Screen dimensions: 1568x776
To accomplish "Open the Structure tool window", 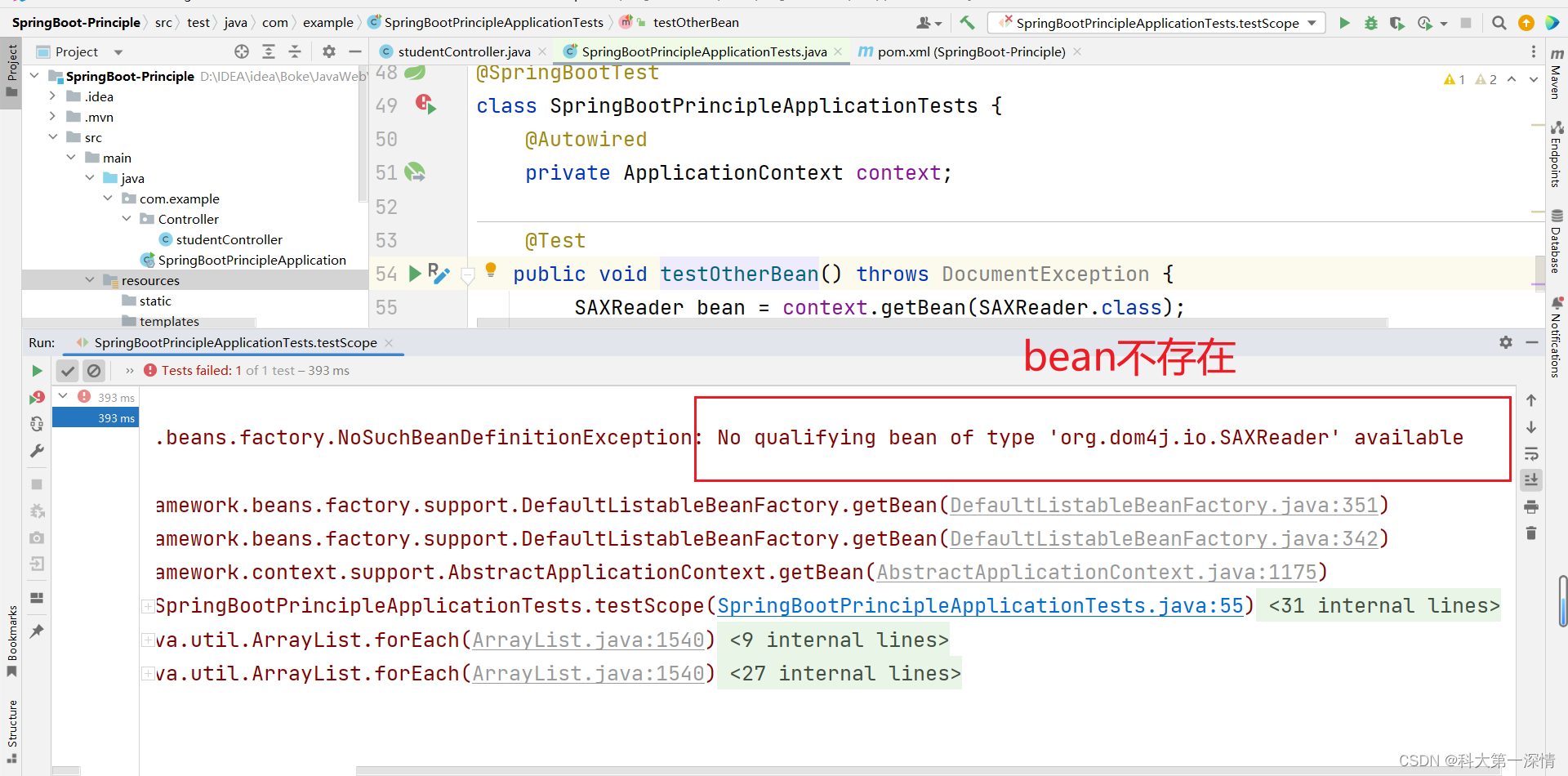I will pyautogui.click(x=11, y=731).
